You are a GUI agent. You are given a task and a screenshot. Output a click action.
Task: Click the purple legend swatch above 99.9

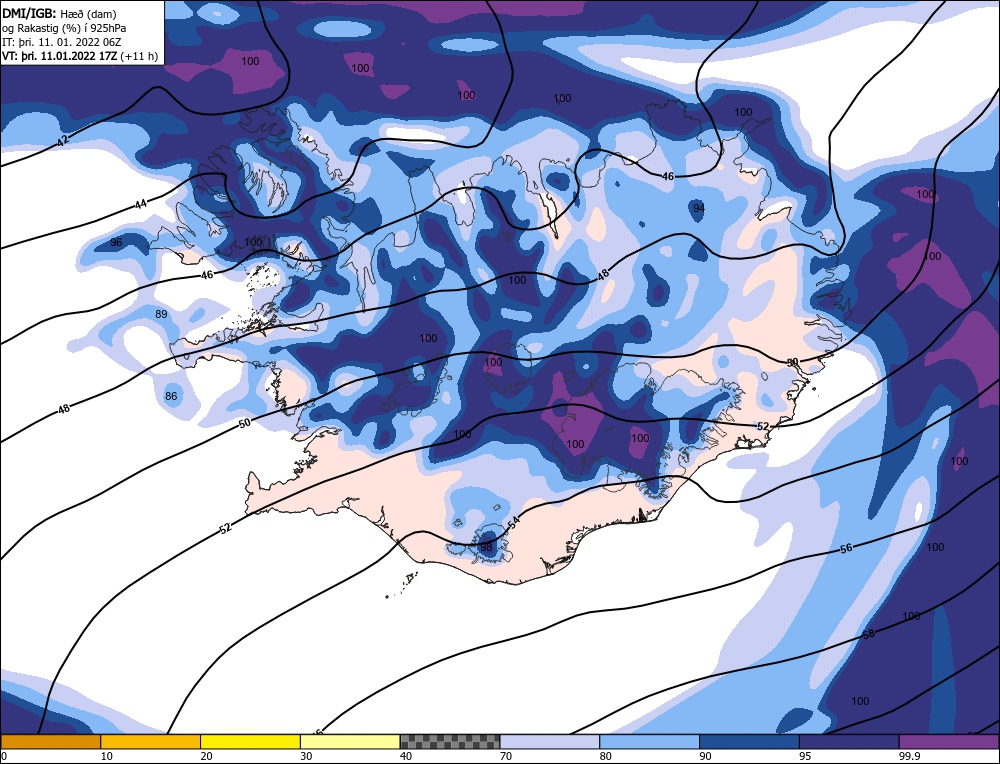coord(949,742)
